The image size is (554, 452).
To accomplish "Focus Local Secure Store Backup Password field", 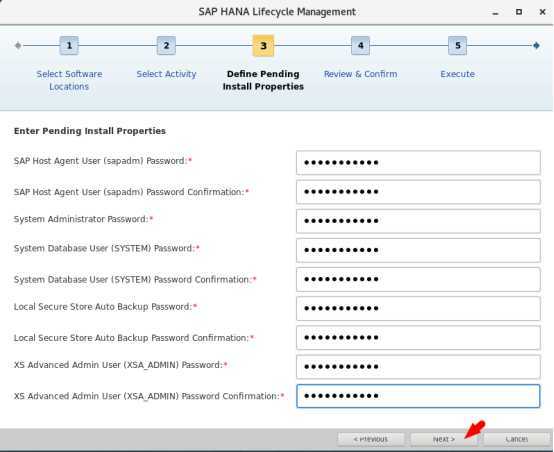I will tap(418, 309).
